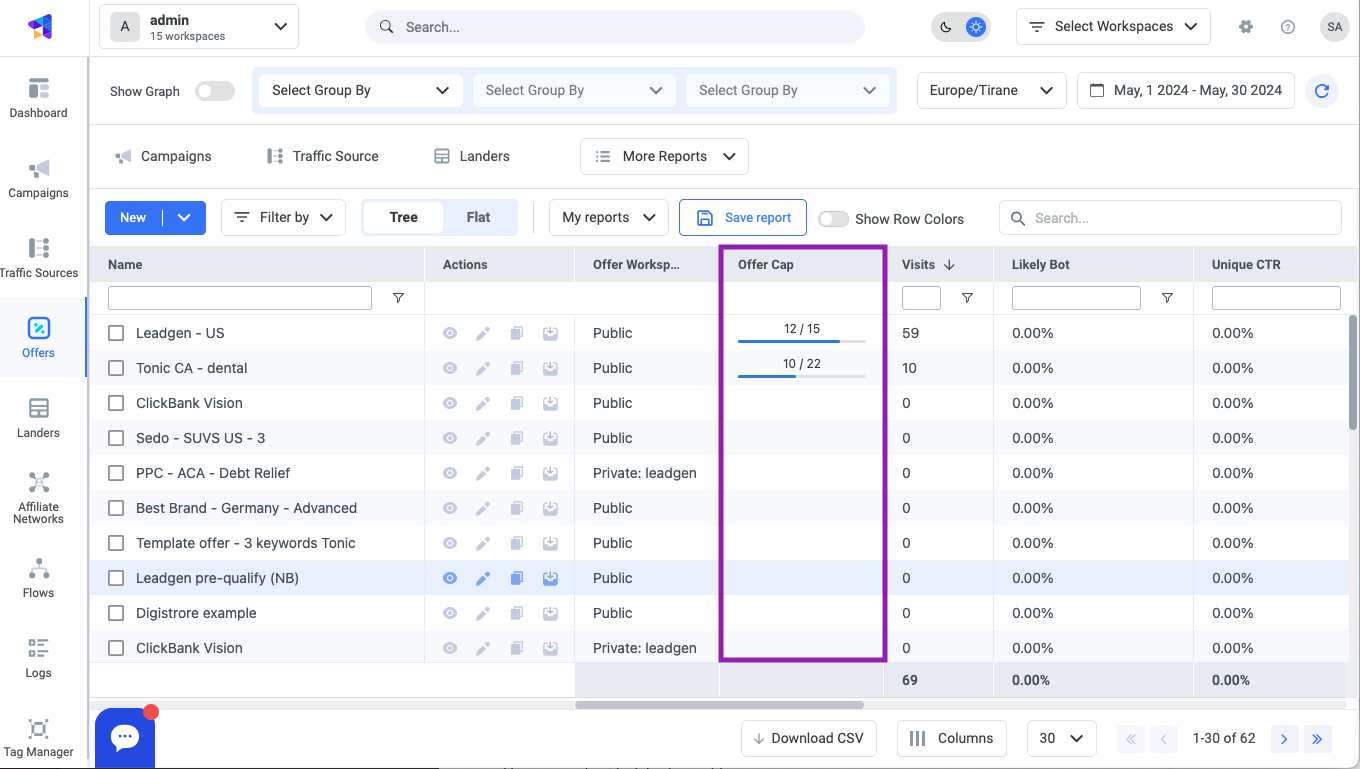Duplicate the PPC - ACA - Debt Relief offer
1360x769 pixels.
tap(517, 473)
